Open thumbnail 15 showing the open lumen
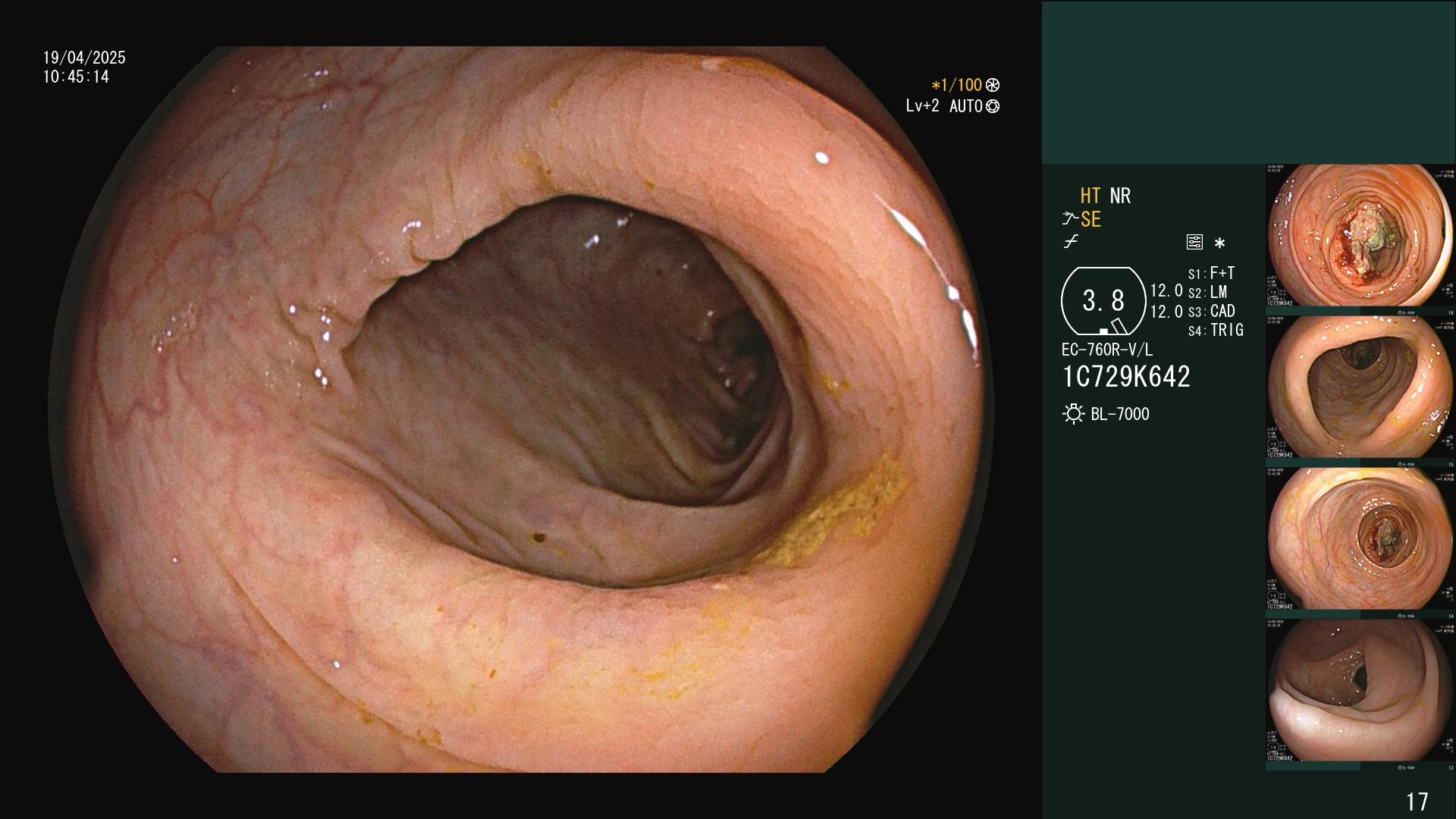The height and width of the screenshot is (819, 1456). [1360, 387]
